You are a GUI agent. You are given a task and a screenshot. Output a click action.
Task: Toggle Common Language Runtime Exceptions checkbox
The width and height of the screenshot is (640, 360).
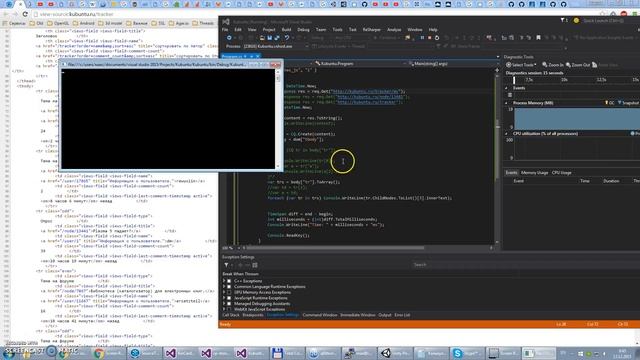(x=229, y=287)
